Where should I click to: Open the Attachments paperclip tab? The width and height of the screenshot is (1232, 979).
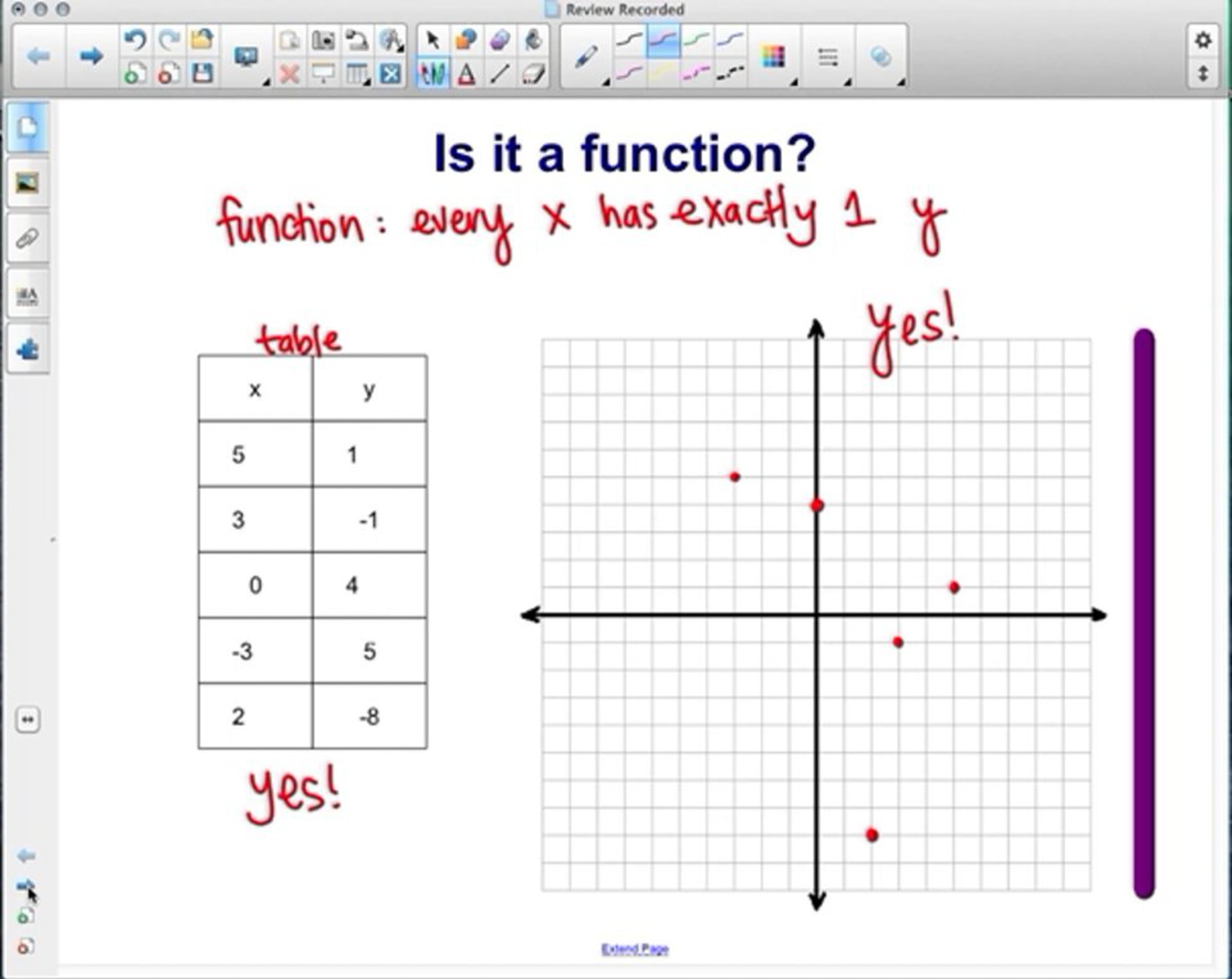[x=27, y=238]
